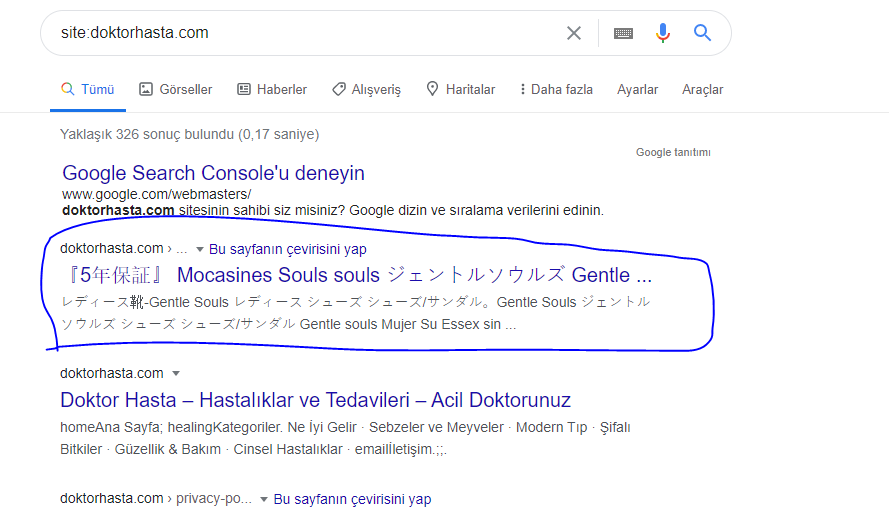
Task: Open Ayarlar settings menu
Action: pos(637,90)
